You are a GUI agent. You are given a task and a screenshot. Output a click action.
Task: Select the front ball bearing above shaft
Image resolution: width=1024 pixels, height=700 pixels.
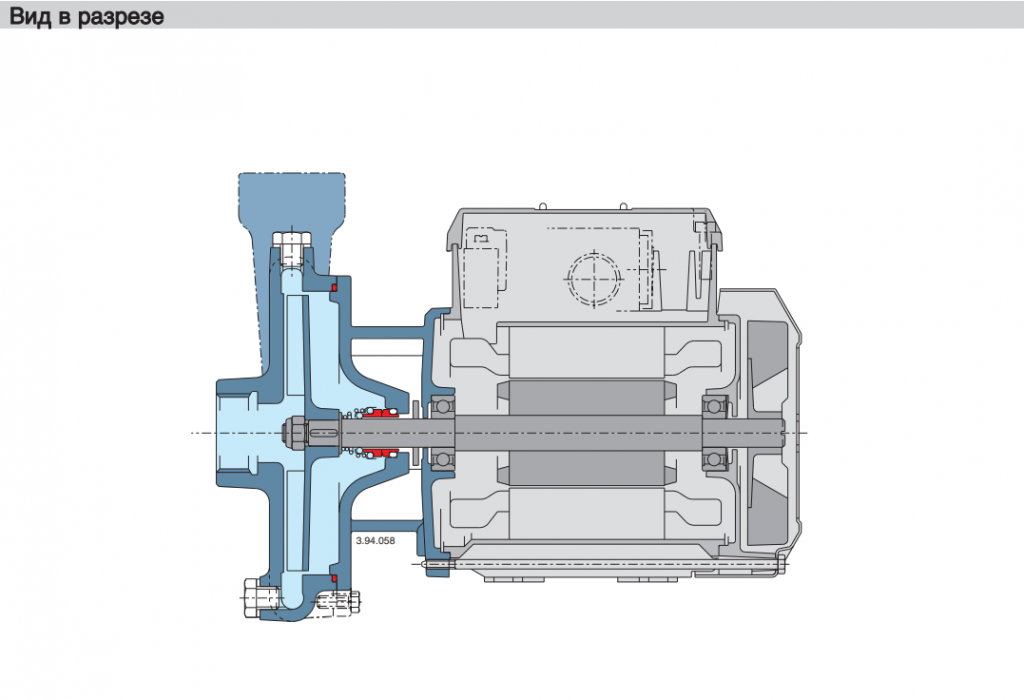(x=443, y=406)
